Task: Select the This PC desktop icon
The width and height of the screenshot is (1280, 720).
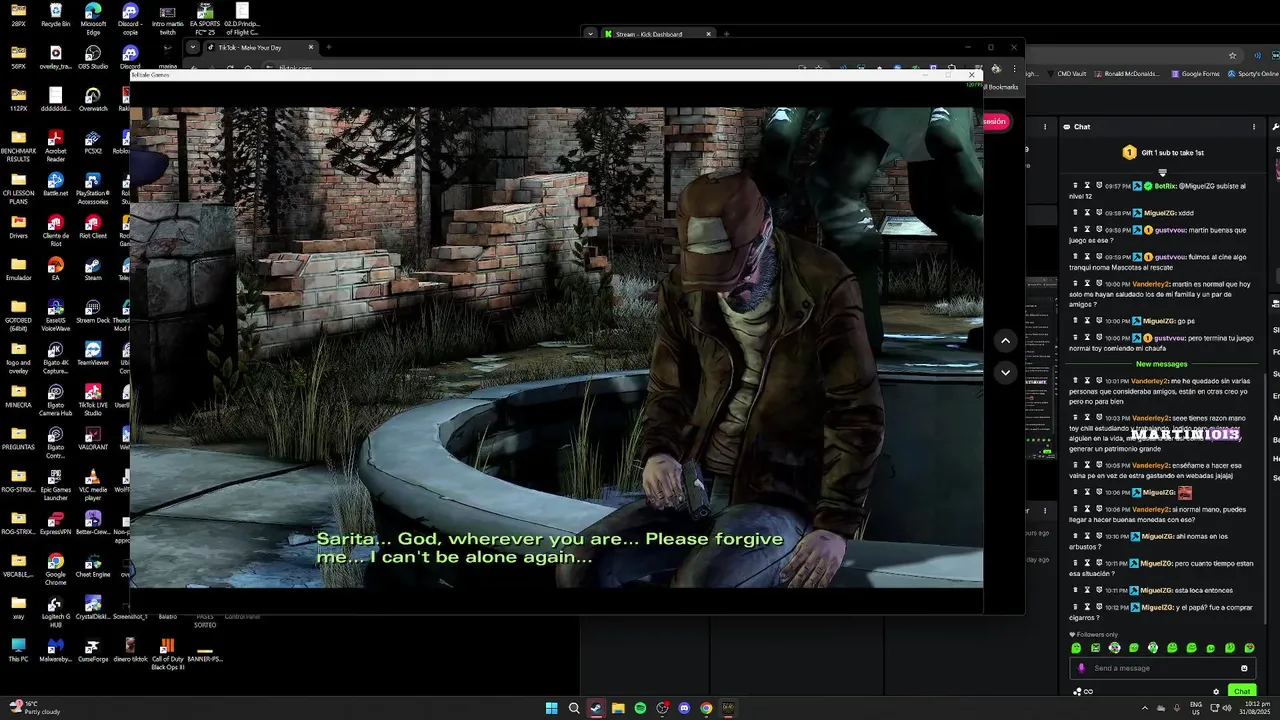Action: point(18,650)
